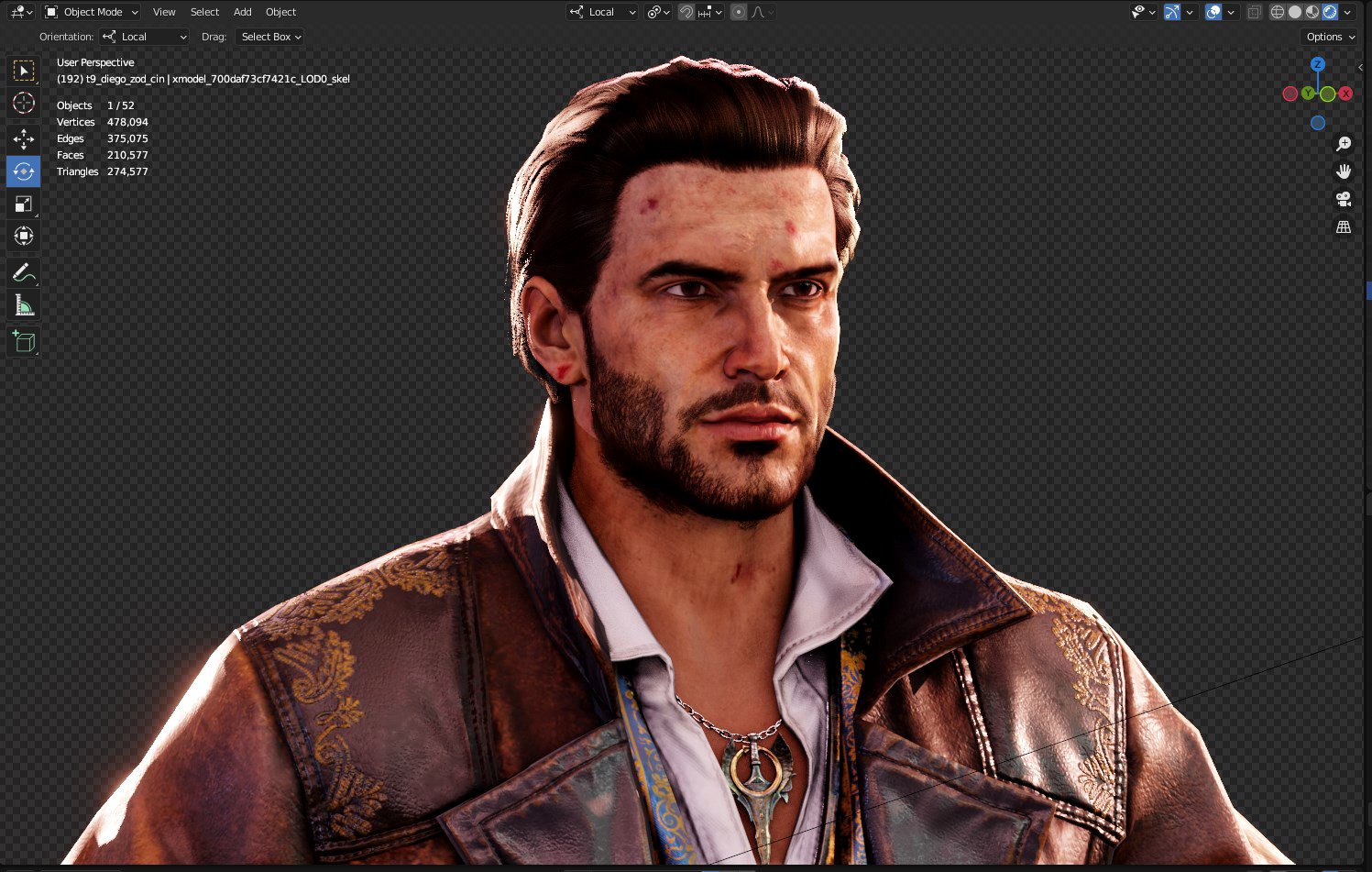This screenshot has width=1372, height=872.
Task: Click the pan view hand icon
Action: point(1344,171)
